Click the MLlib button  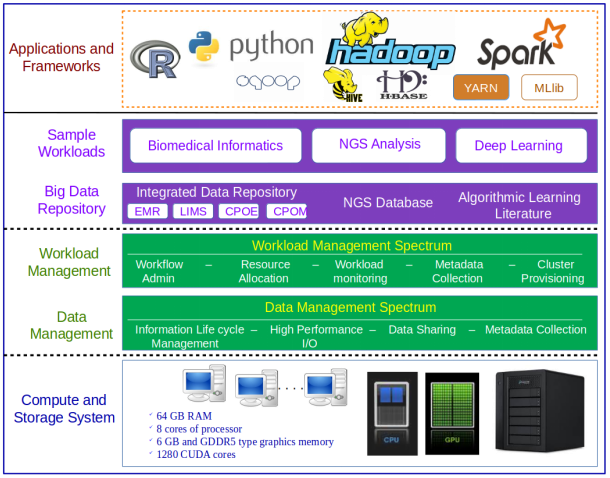pyautogui.click(x=549, y=88)
